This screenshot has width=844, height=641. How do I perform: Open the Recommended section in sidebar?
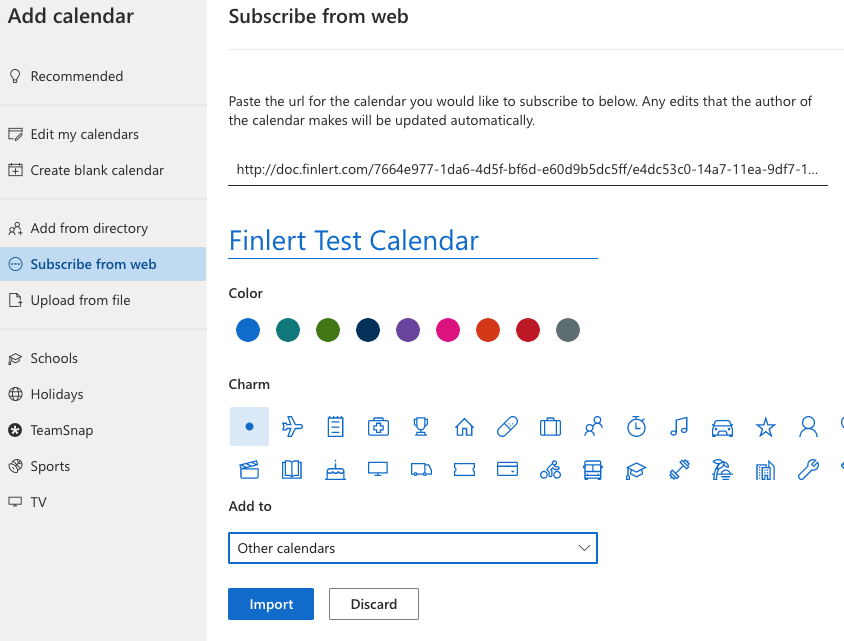point(77,76)
